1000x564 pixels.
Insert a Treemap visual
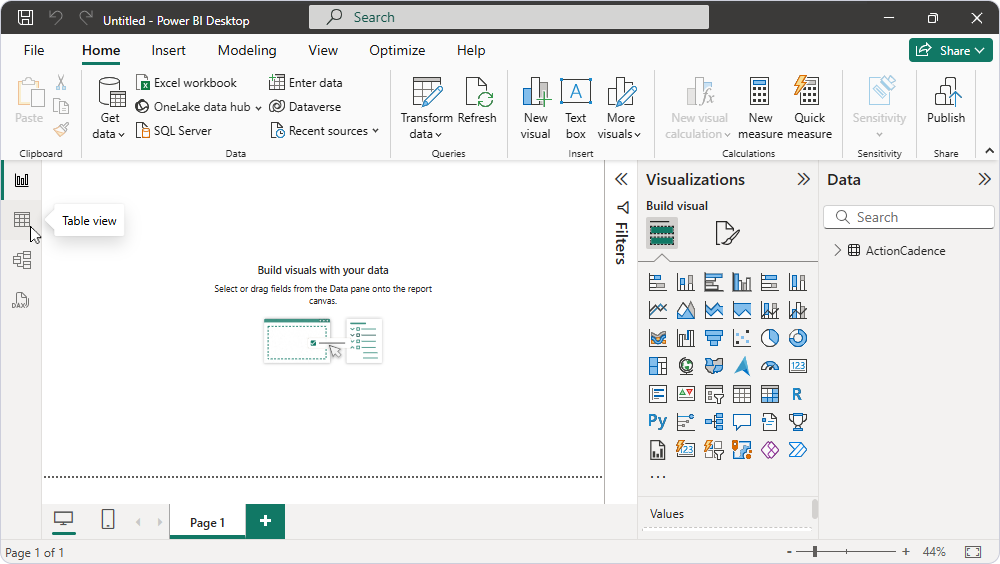point(658,366)
